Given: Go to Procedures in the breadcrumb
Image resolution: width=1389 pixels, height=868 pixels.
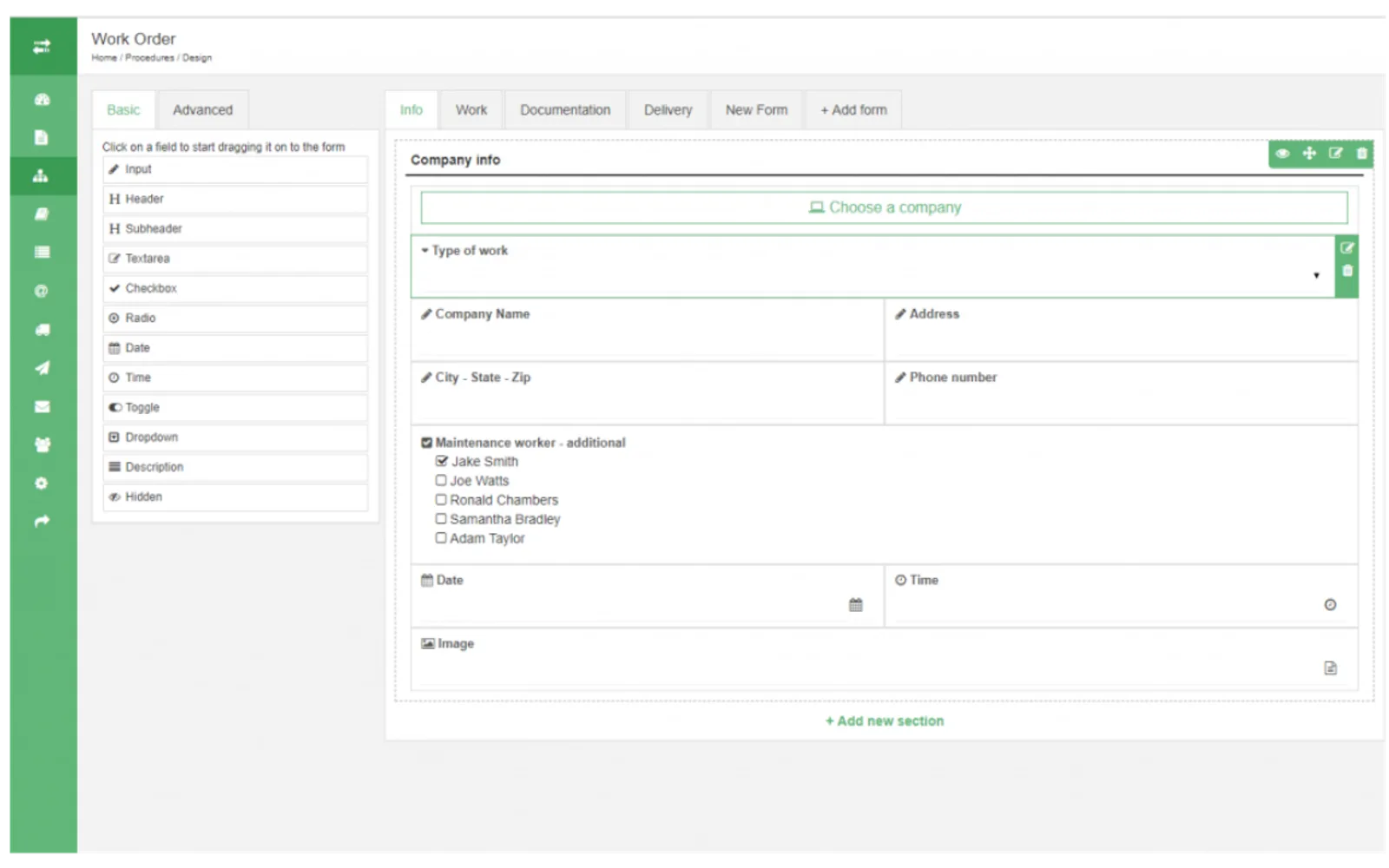Looking at the screenshot, I should [x=149, y=58].
